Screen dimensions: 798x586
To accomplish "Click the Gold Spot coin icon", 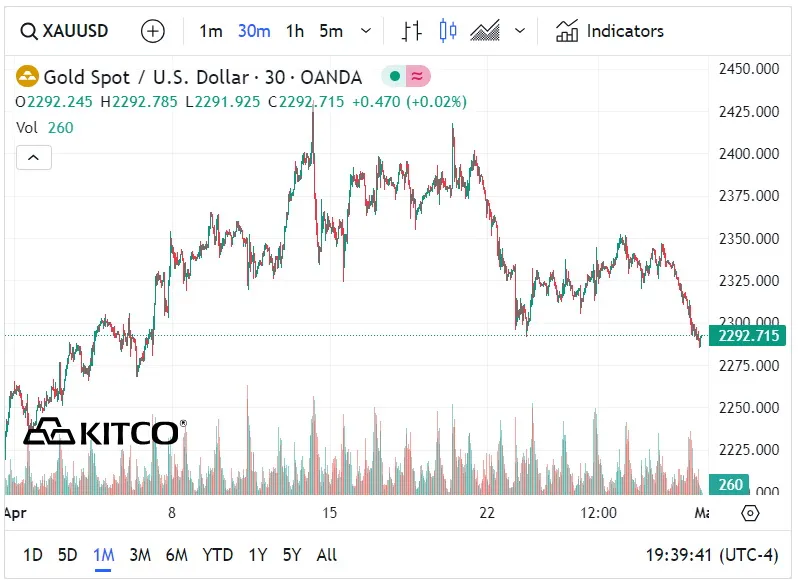I will coord(27,77).
